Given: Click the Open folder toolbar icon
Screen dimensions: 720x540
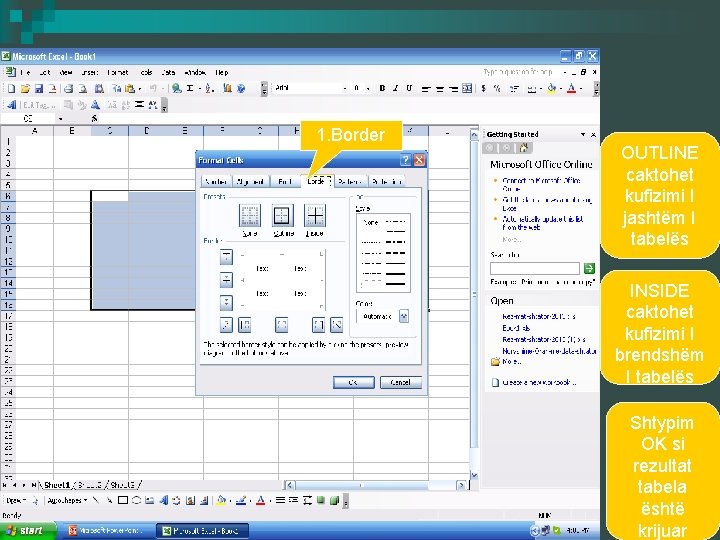Looking at the screenshot, I should tap(25, 89).
